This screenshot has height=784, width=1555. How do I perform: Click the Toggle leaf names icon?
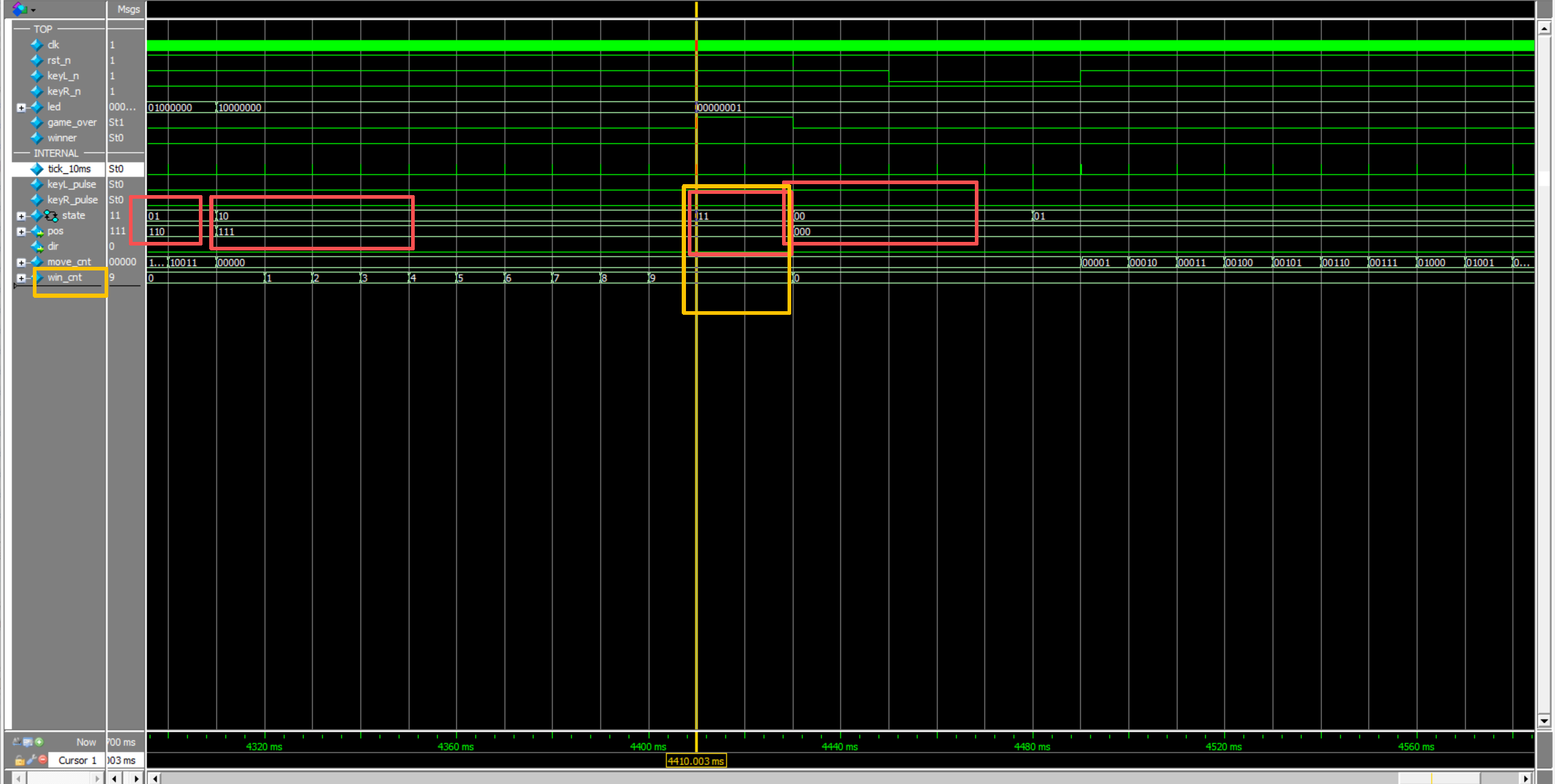point(16,741)
